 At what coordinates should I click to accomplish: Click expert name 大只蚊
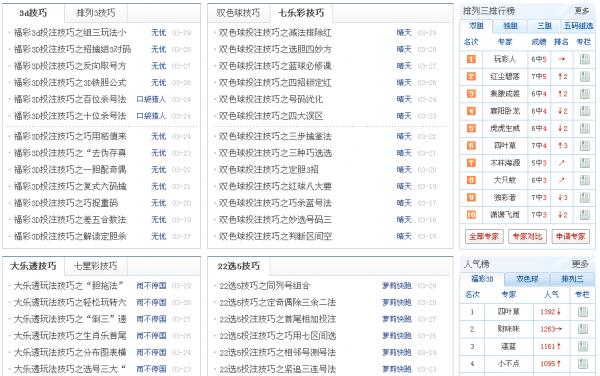505,180
